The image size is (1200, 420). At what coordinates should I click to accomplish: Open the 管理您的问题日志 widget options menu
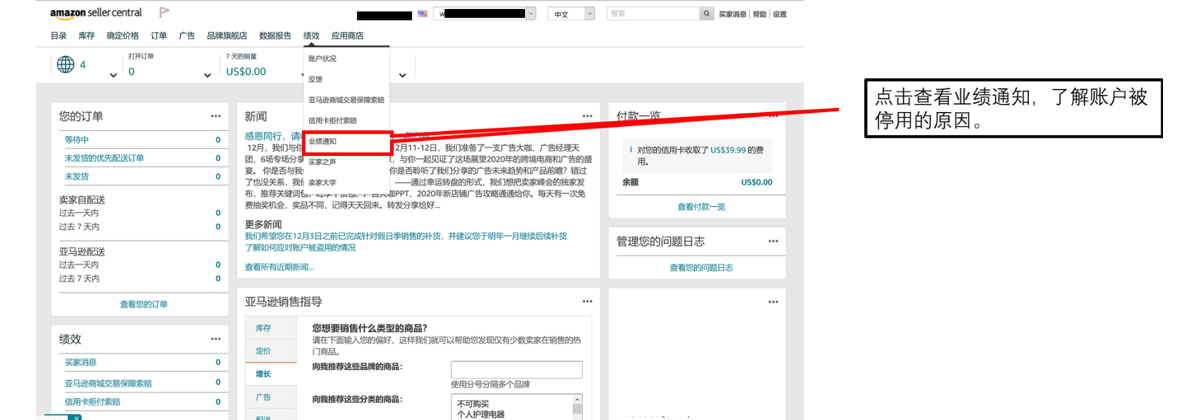[x=773, y=241]
